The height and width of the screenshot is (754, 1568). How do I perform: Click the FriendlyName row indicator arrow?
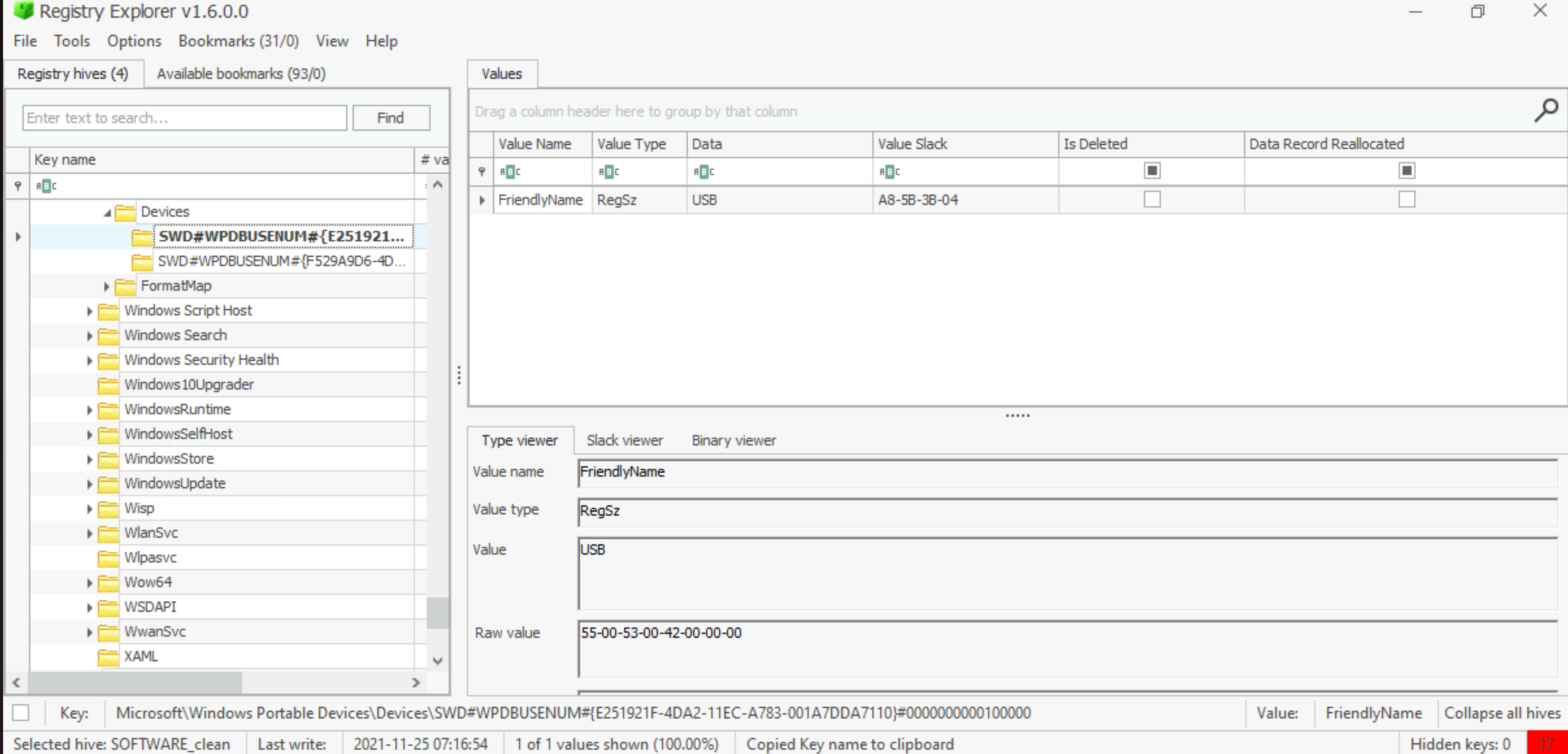482,200
